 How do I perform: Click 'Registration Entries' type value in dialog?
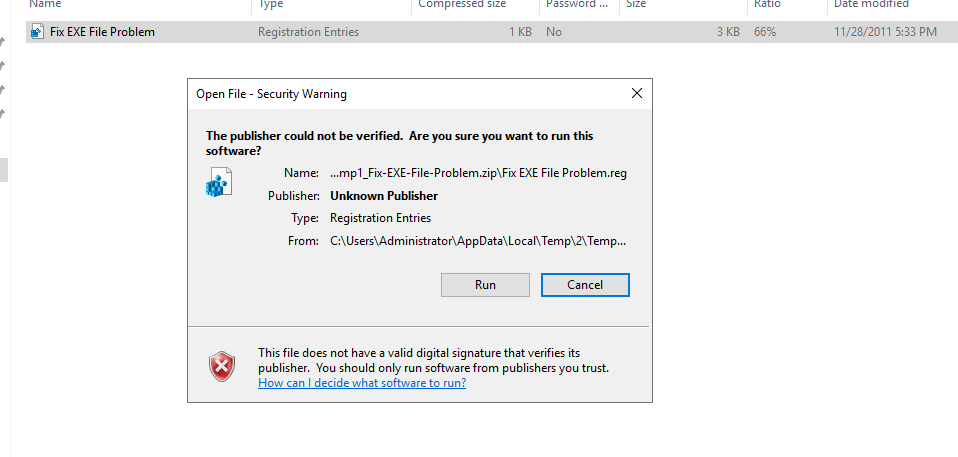click(x=380, y=218)
